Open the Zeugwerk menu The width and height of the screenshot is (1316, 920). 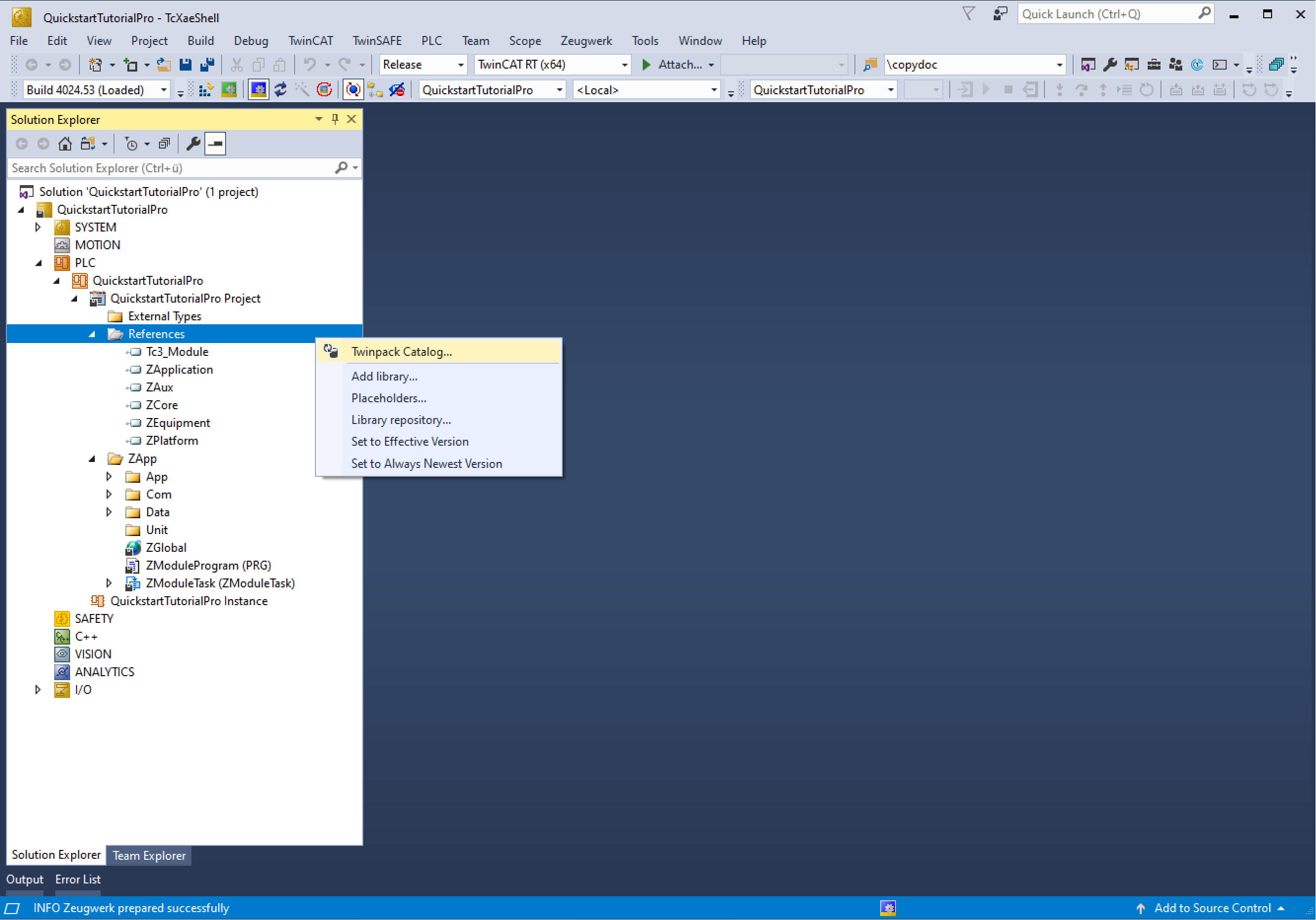click(x=586, y=40)
